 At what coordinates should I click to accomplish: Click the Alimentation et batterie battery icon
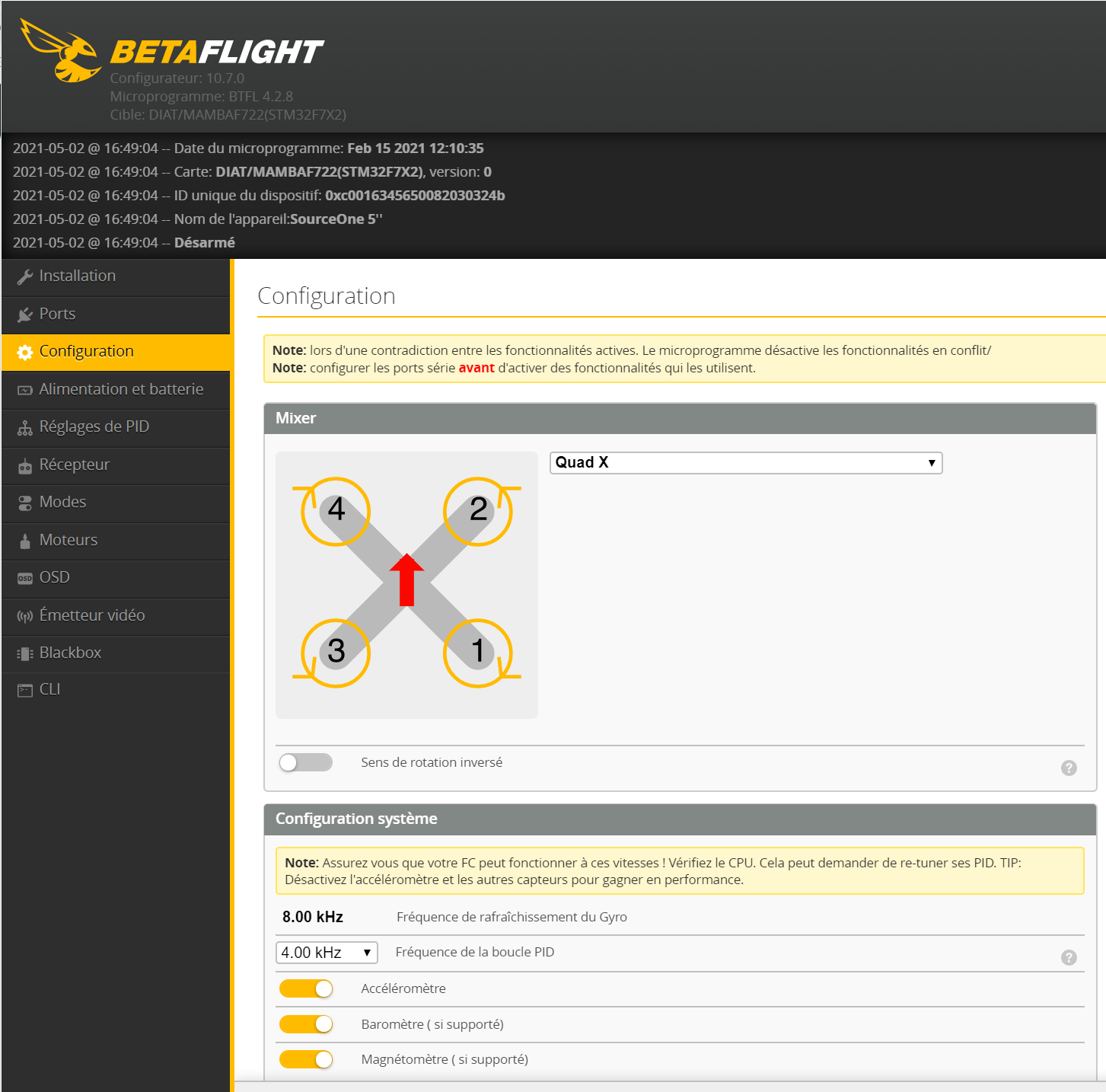click(25, 389)
